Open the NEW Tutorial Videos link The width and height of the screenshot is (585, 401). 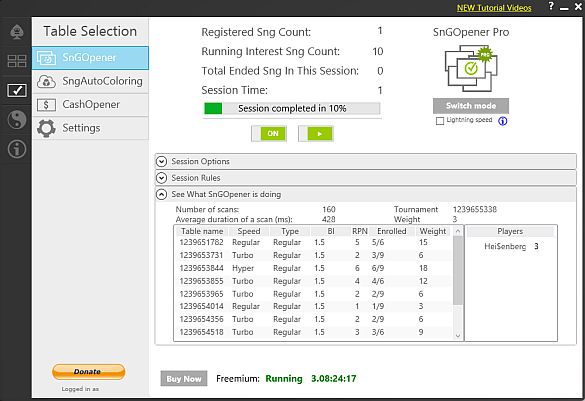(494, 8)
